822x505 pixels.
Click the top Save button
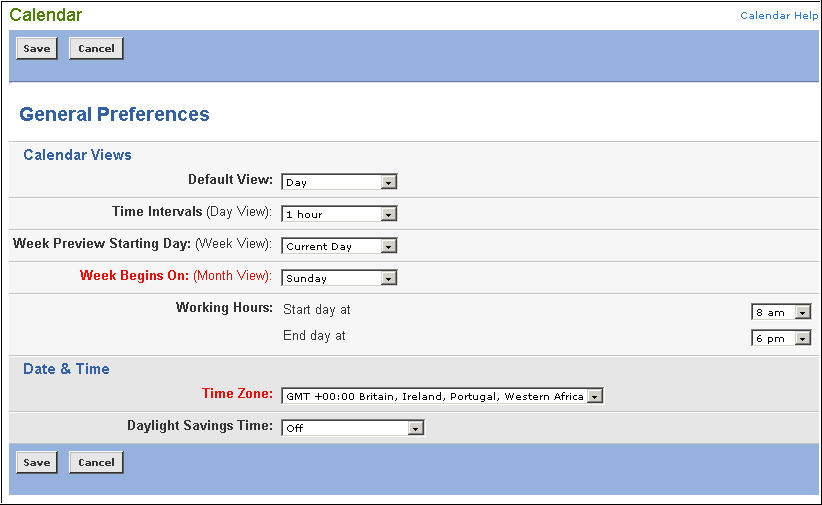pos(37,48)
